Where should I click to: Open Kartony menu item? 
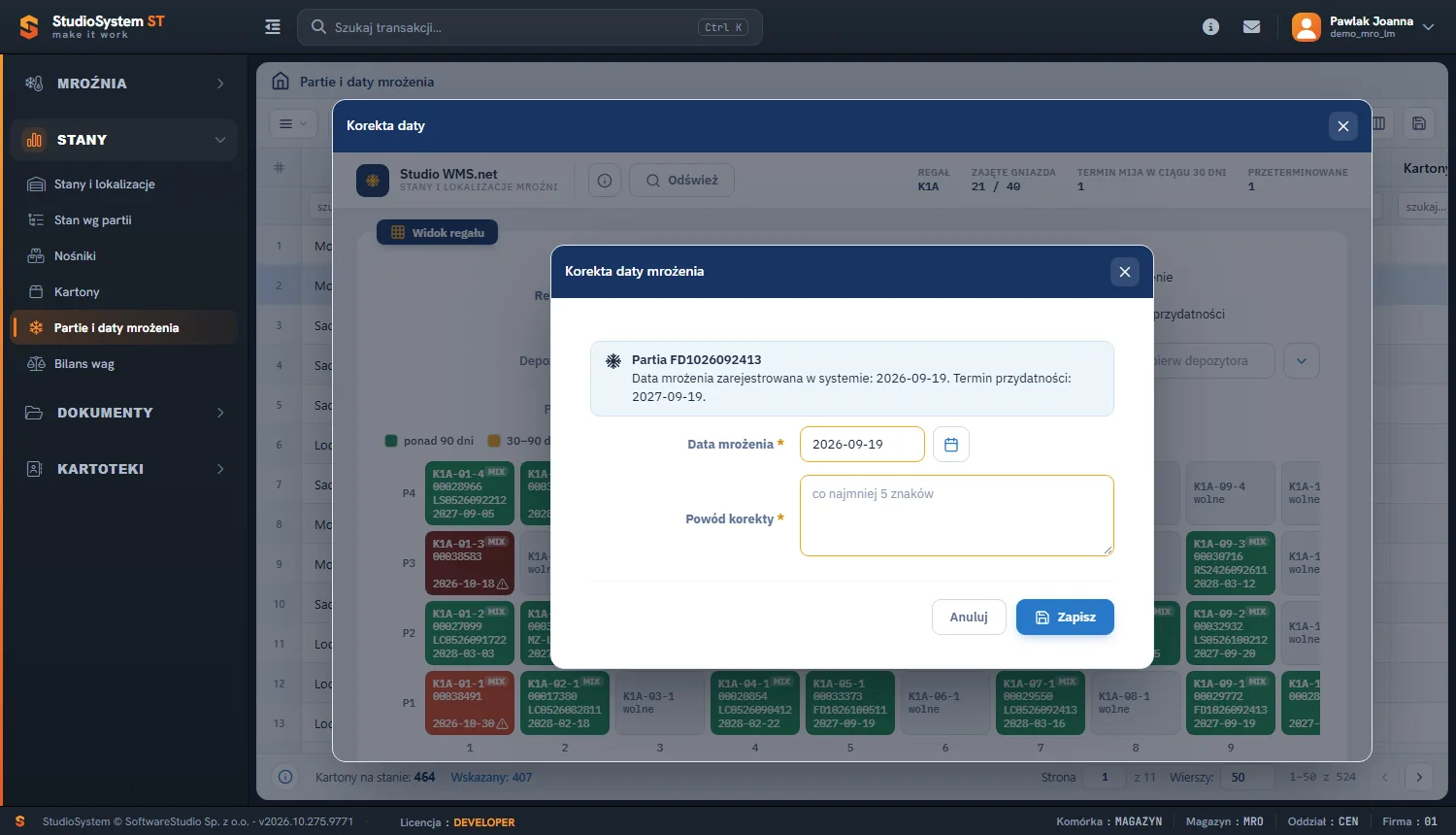point(124,292)
